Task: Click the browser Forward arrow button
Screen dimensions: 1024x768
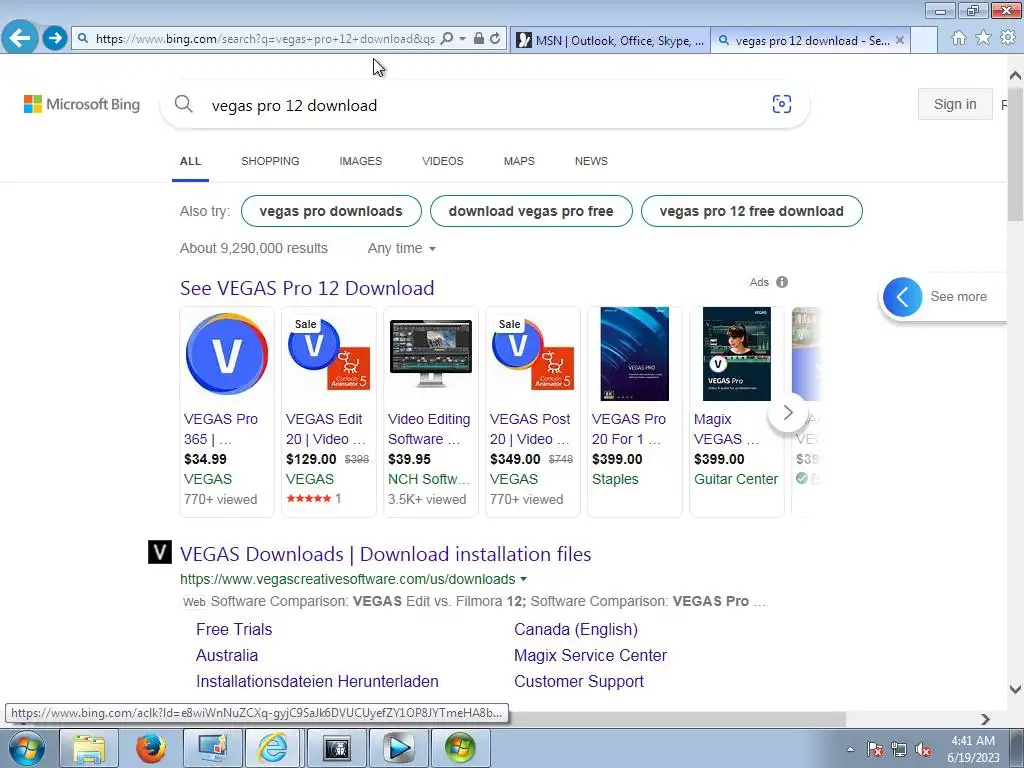Action: point(56,39)
